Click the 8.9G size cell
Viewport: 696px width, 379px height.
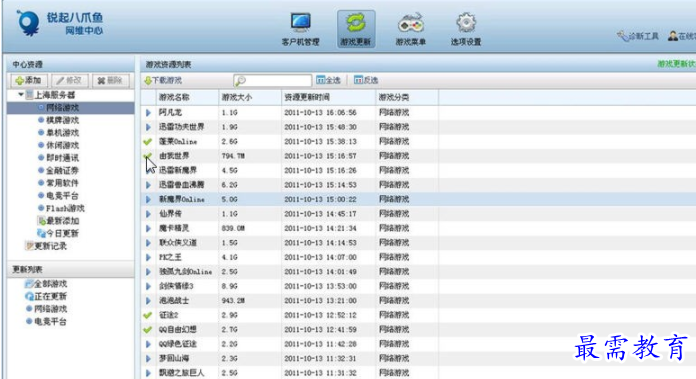(229, 286)
